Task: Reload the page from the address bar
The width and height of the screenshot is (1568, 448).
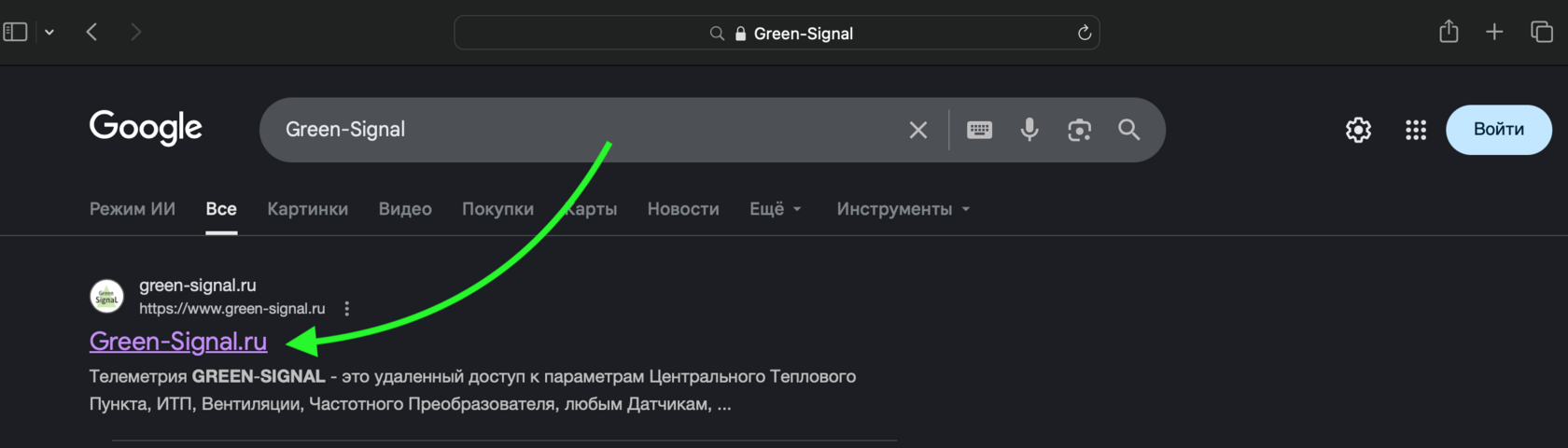Action: coord(1085,33)
